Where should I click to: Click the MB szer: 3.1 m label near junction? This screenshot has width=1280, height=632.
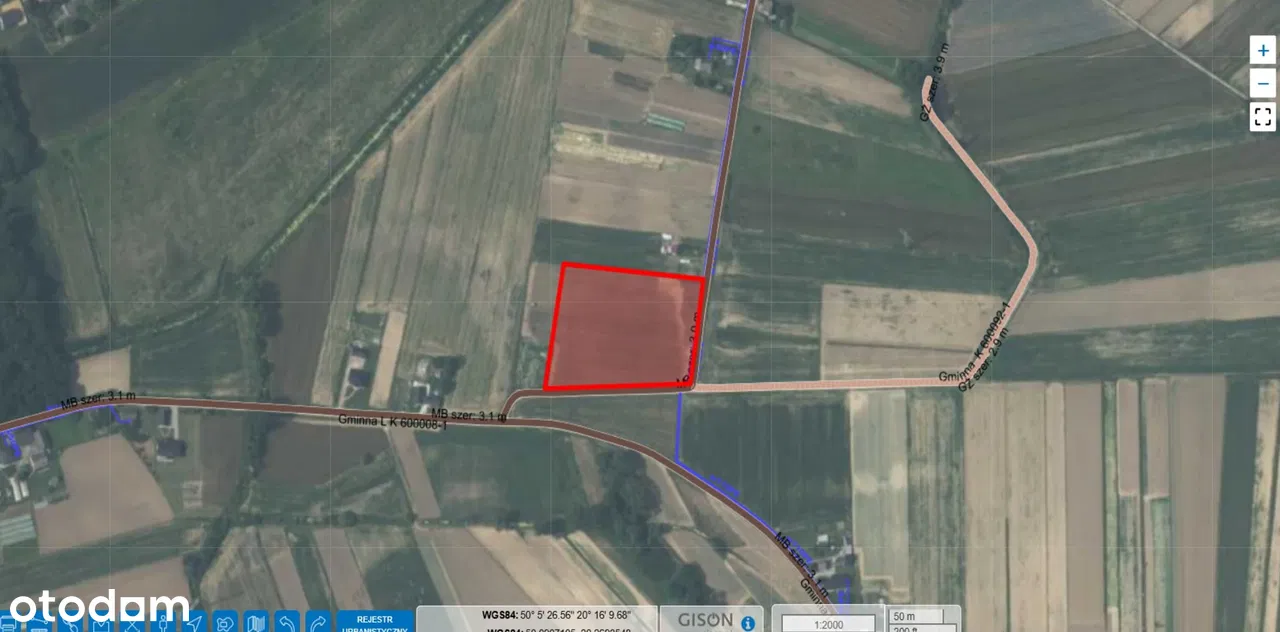tap(467, 413)
